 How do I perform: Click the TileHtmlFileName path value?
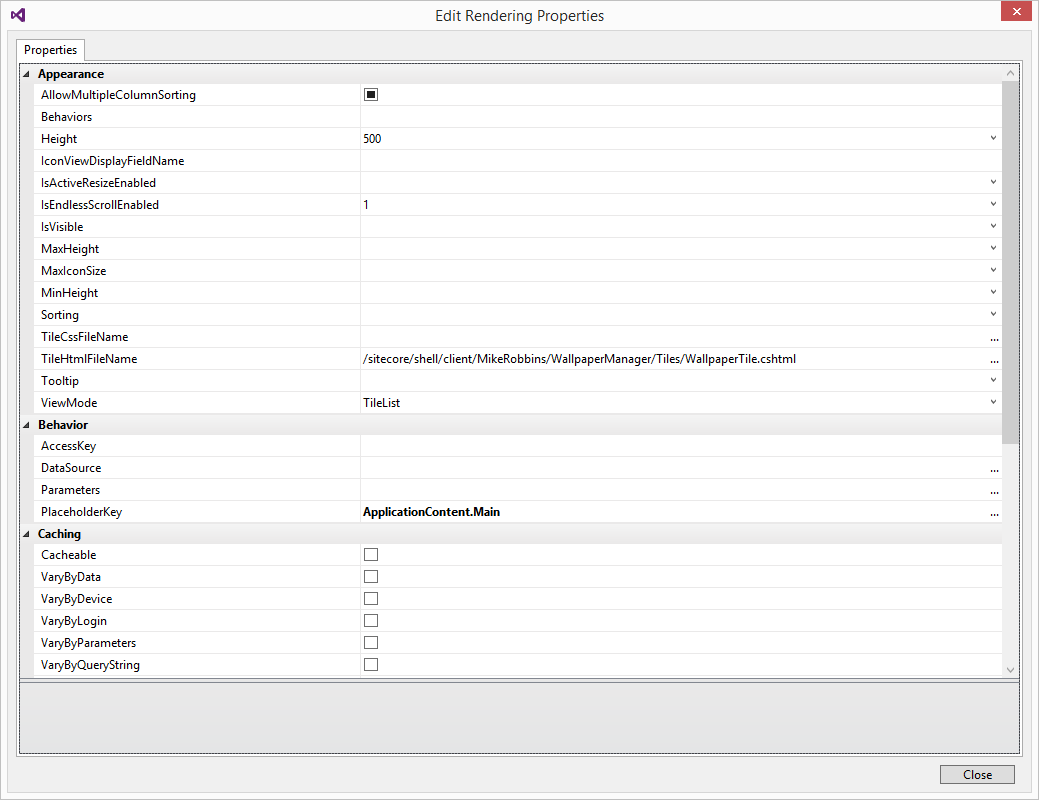coord(579,359)
